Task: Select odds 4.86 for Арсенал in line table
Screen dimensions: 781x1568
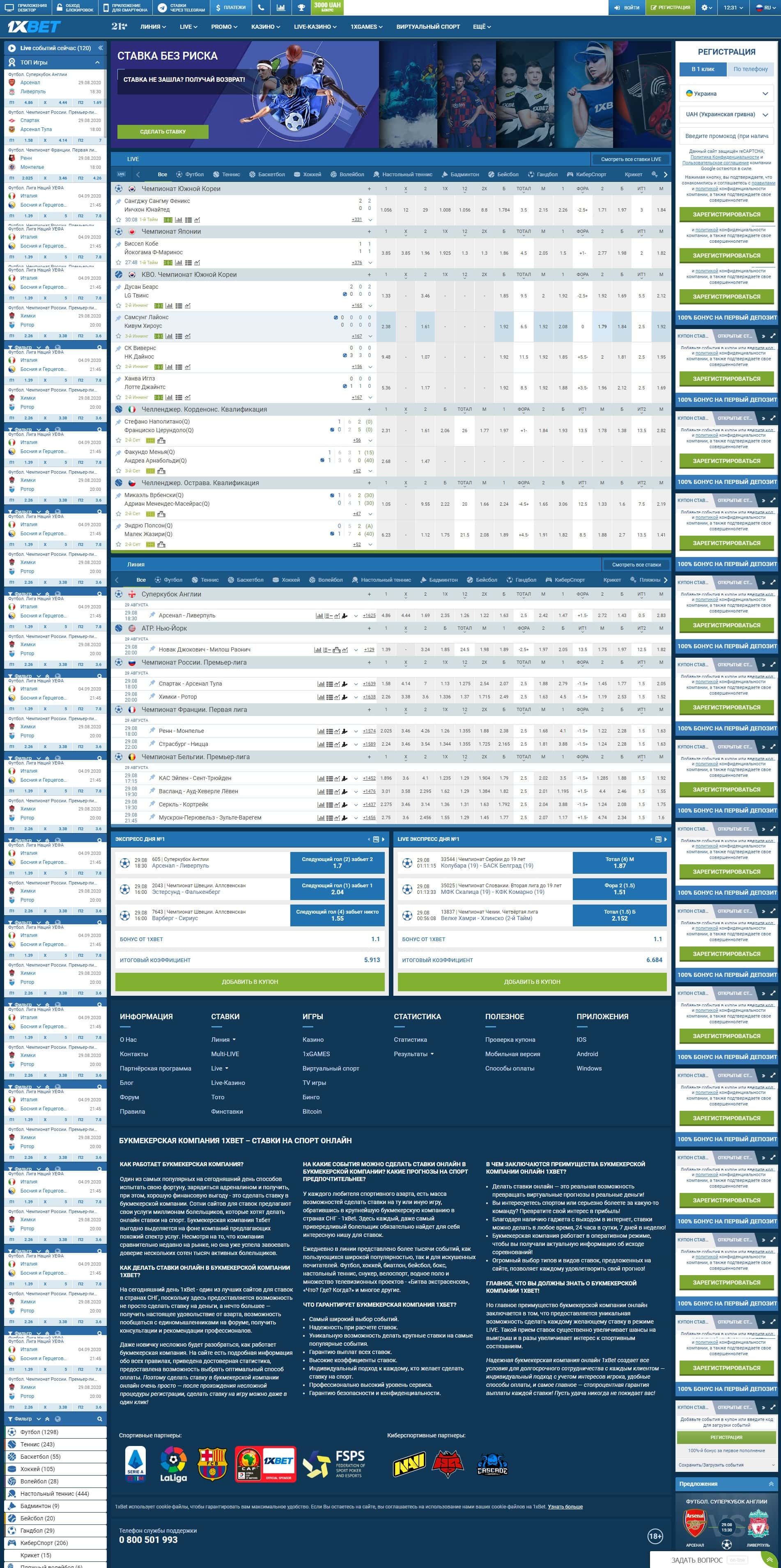Action: coord(386,615)
